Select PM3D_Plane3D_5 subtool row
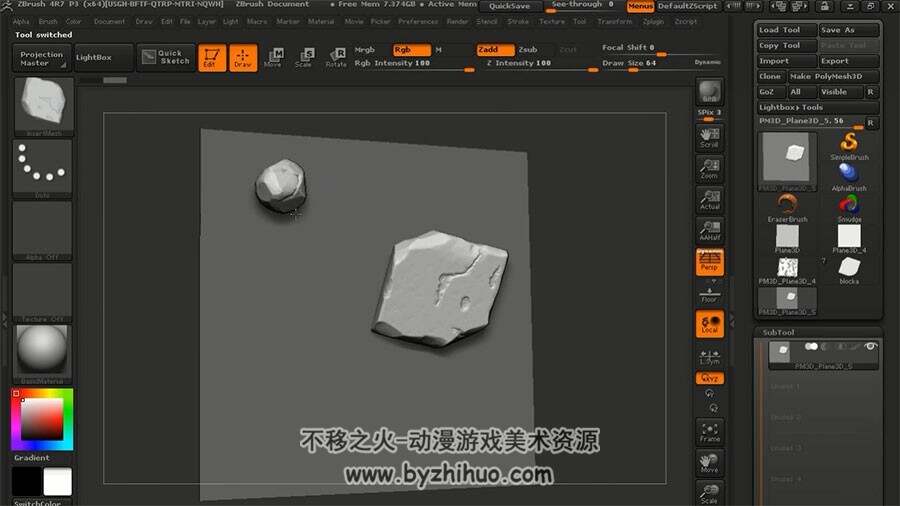The image size is (900, 506). 822,355
